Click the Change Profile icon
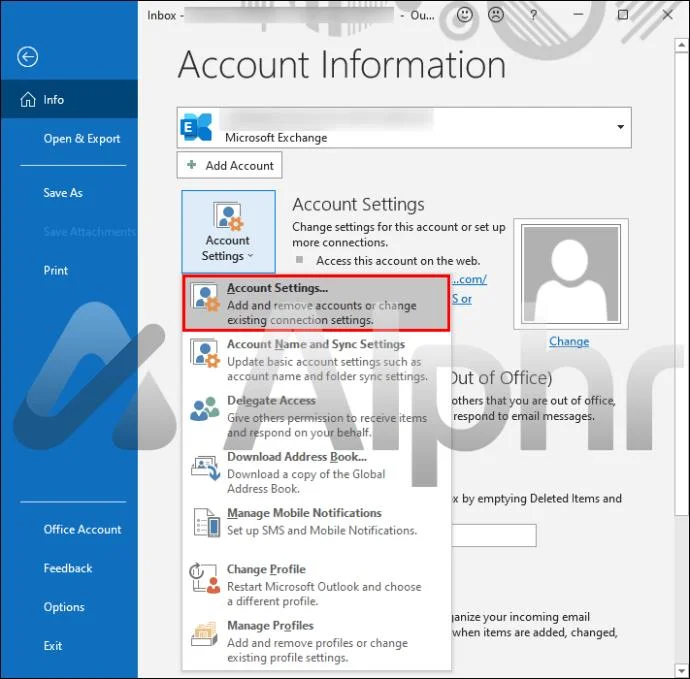This screenshot has width=690, height=679. (205, 578)
